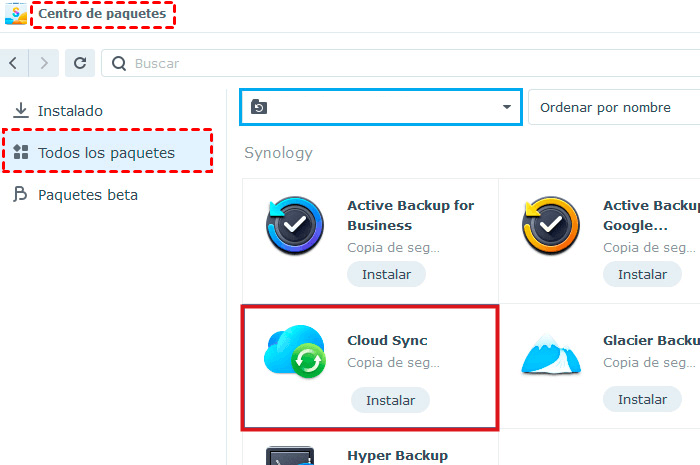Click Active Backup for Business icon

[x=295, y=225]
